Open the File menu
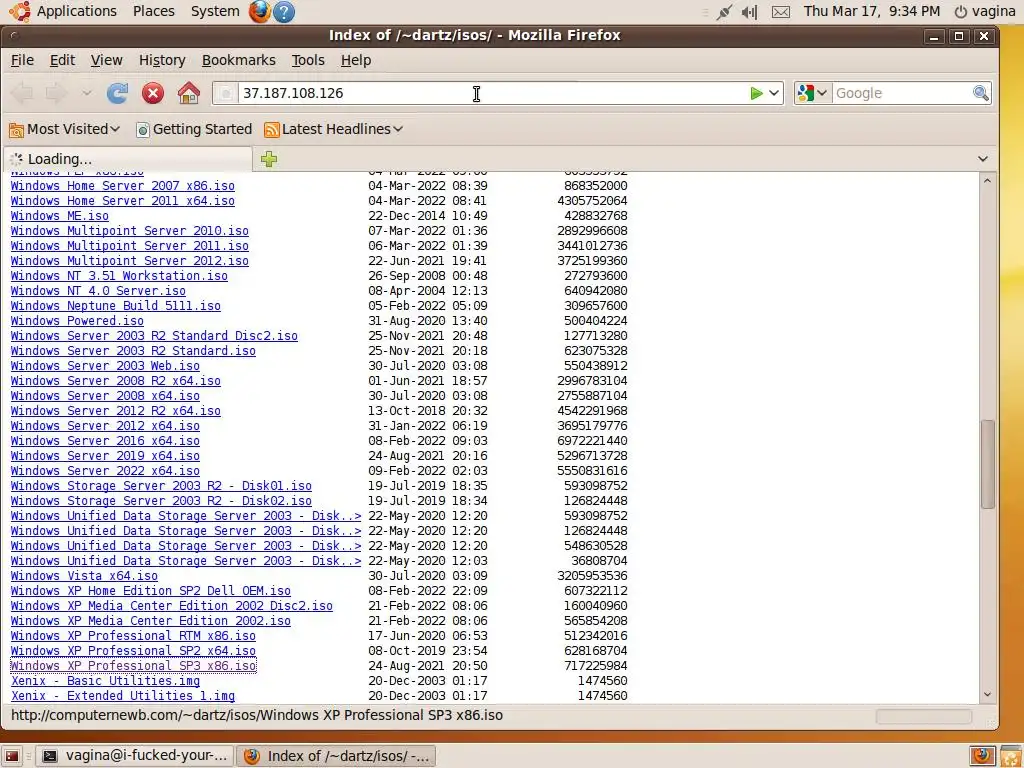 point(22,60)
